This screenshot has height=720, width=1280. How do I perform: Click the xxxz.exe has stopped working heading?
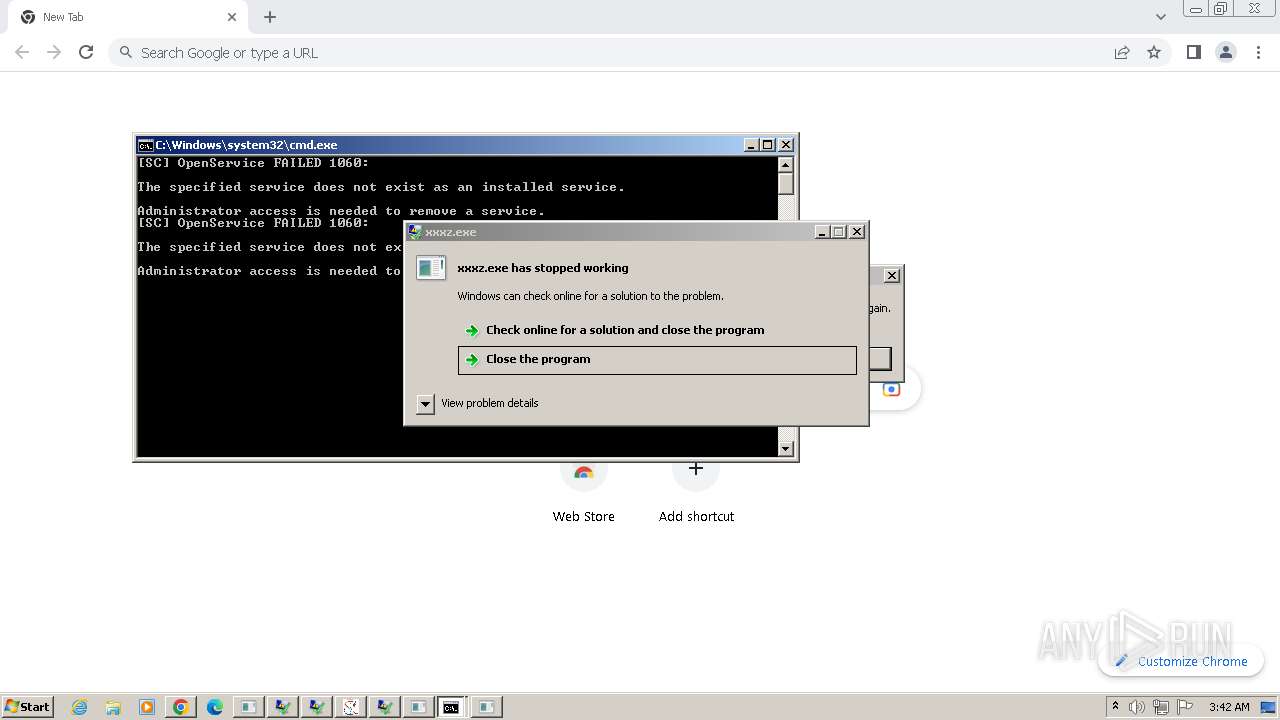(x=543, y=268)
